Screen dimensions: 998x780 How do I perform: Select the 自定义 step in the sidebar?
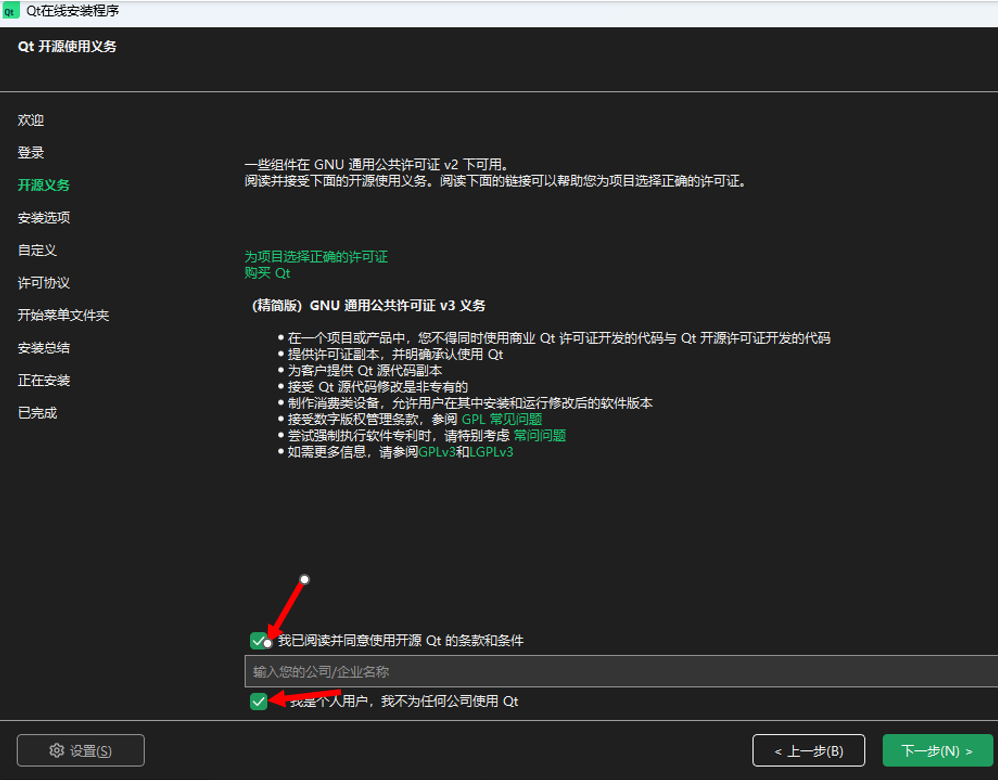point(37,250)
